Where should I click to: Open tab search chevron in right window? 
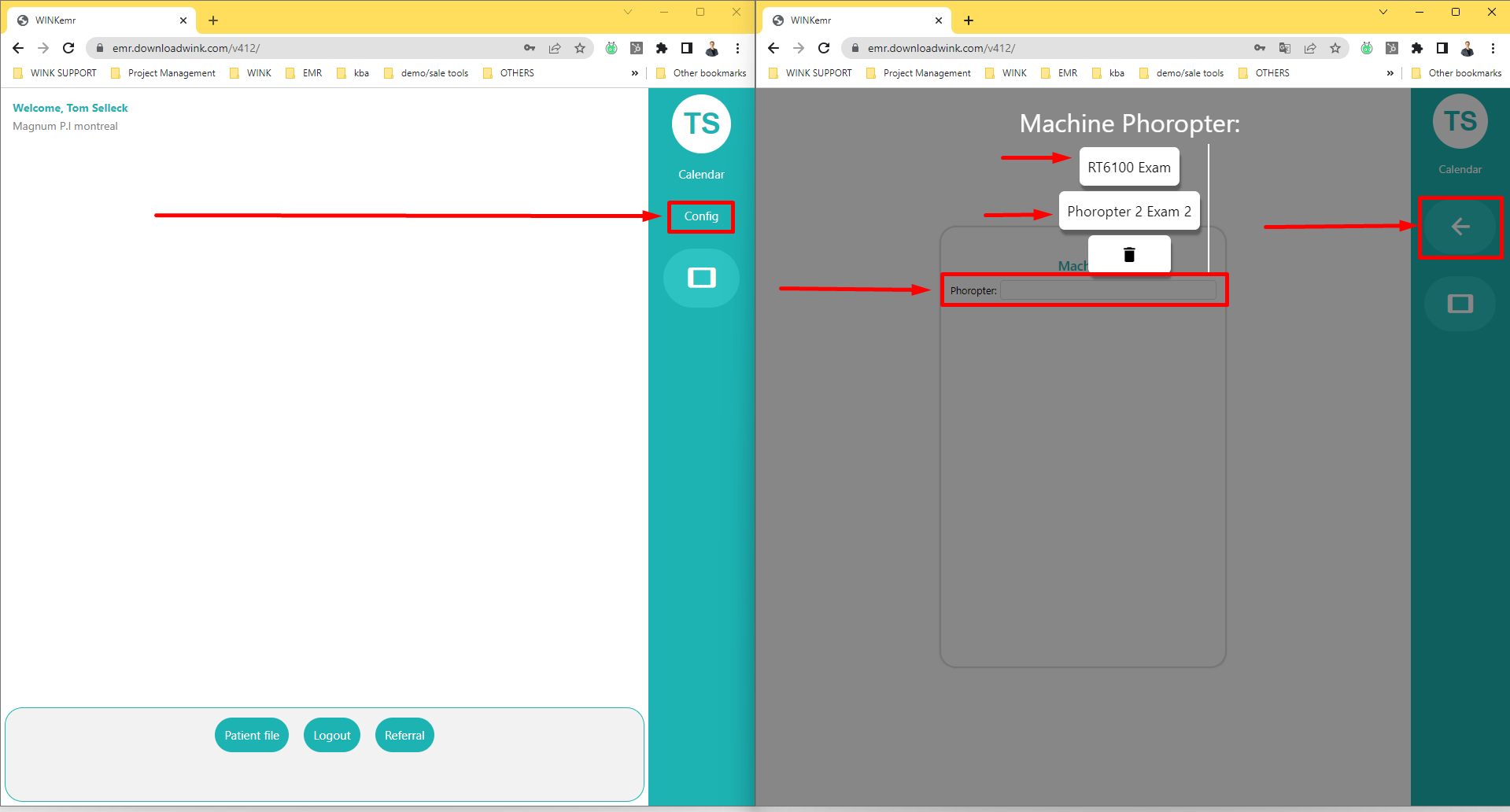pos(1383,12)
